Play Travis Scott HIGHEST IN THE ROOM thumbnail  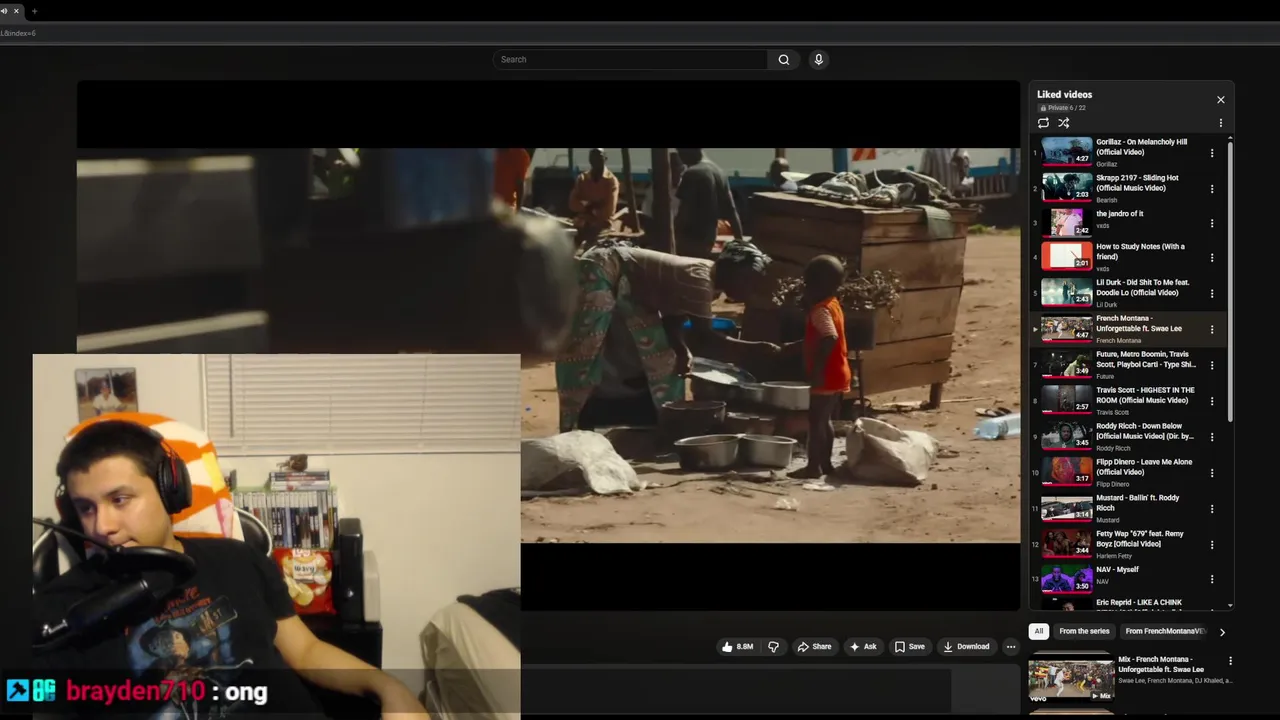[1067, 400]
